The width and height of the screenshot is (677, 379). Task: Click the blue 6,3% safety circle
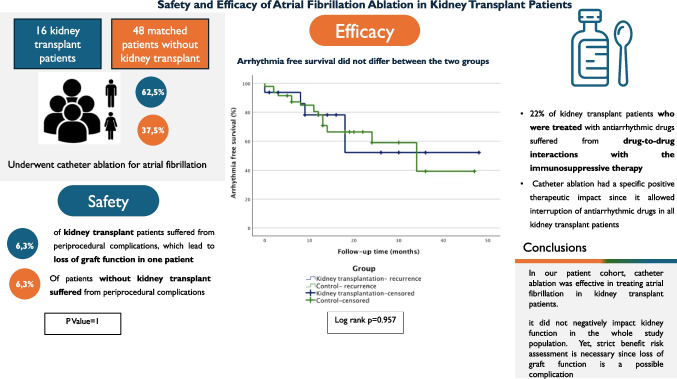point(23,244)
